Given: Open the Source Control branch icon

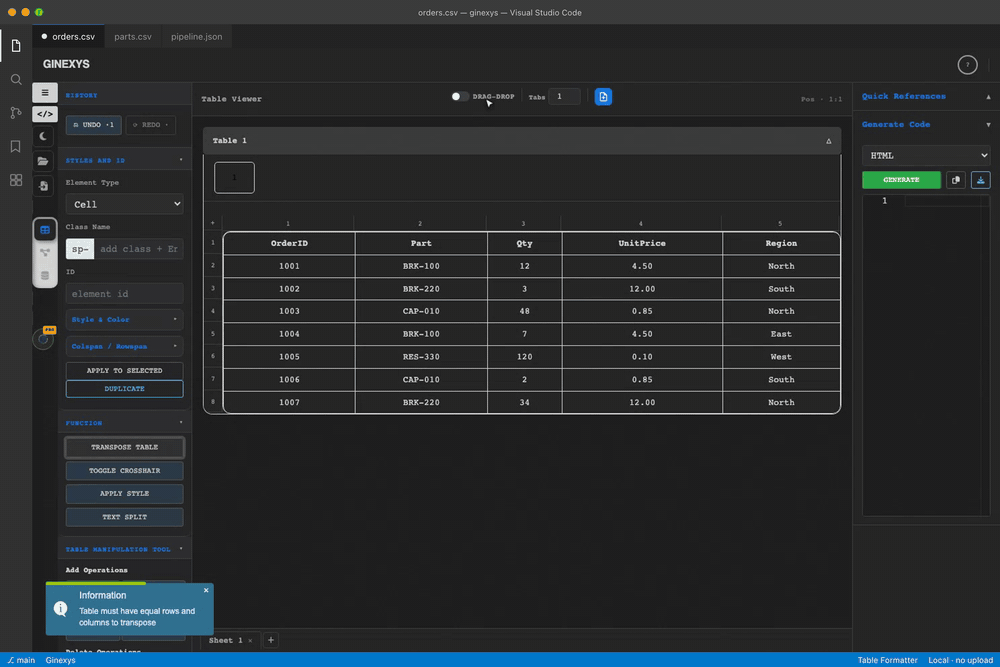Looking at the screenshot, I should 16,113.
